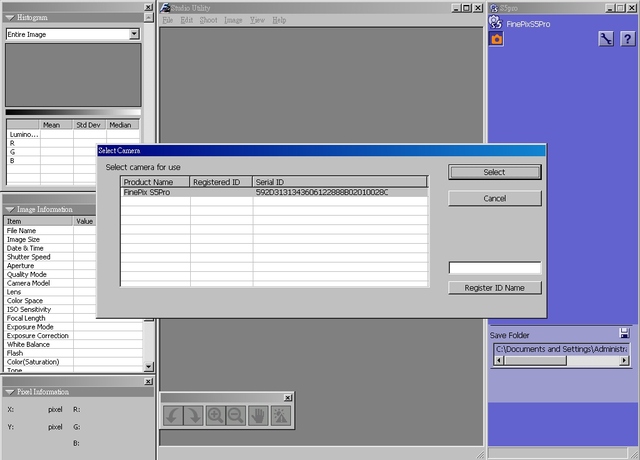Click the Color Space row
The width and height of the screenshot is (640, 460).
pos(50,300)
